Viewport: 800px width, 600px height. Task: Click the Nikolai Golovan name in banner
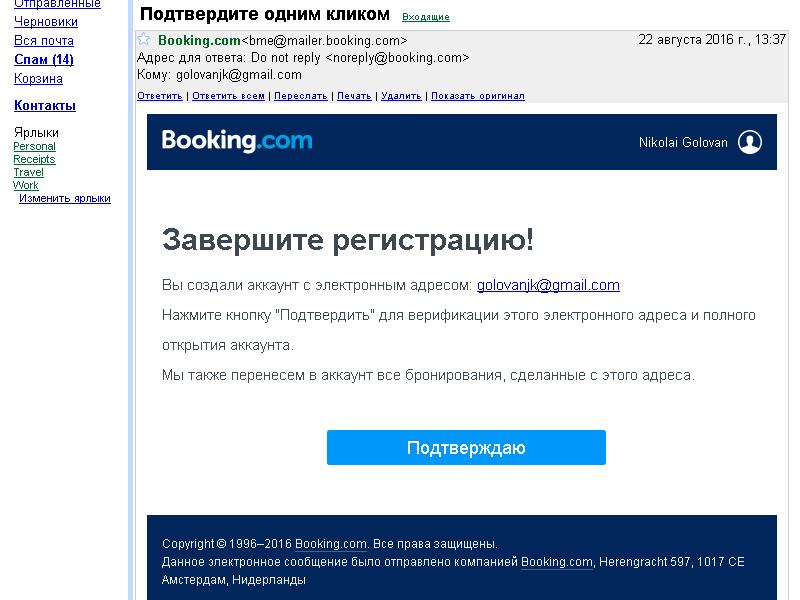pyautogui.click(x=683, y=142)
